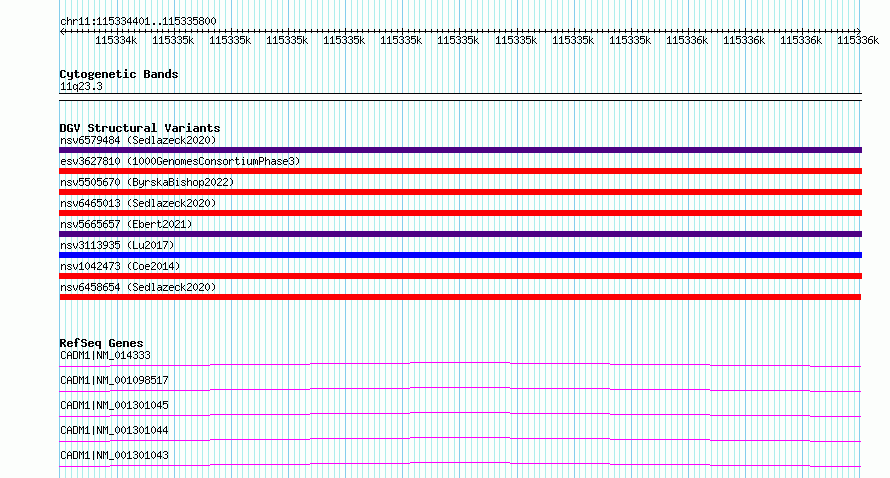890x478 pixels.
Task: Select the 11q23.3 band label
Action: [81, 86]
